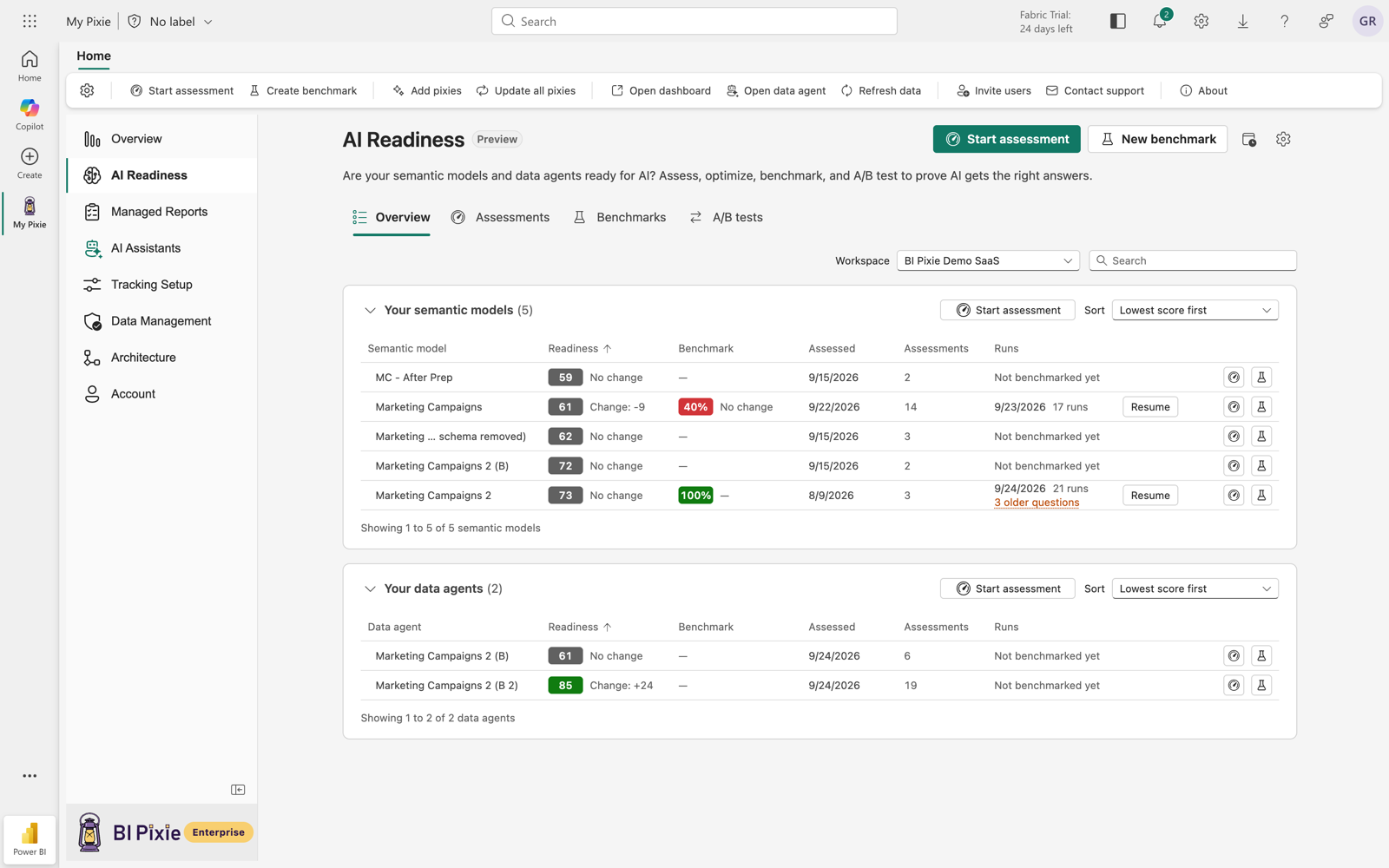The width and height of the screenshot is (1389, 868).
Task: Collapse Your data agents section
Action: point(370,589)
